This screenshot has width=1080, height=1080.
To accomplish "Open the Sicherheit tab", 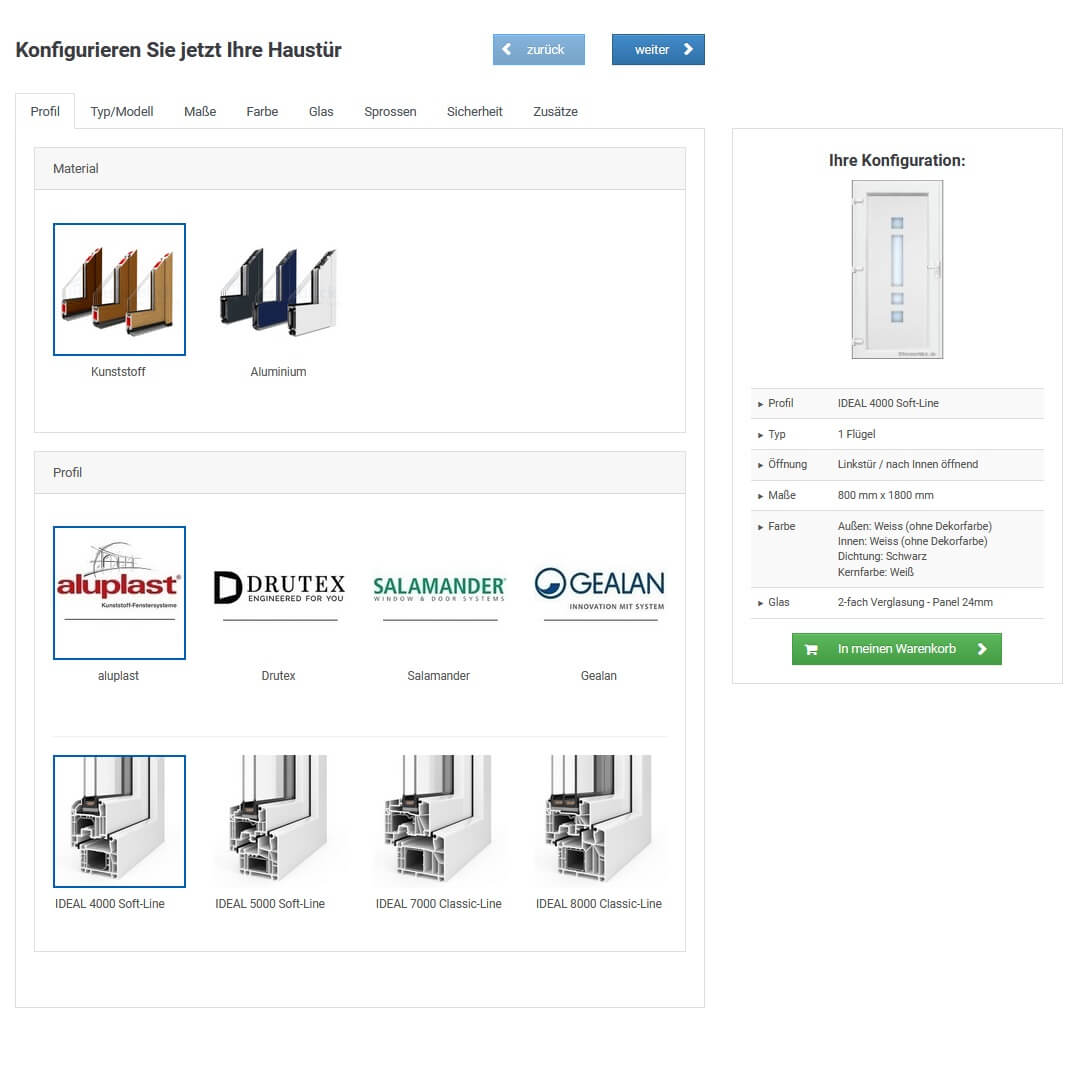I will coord(474,112).
